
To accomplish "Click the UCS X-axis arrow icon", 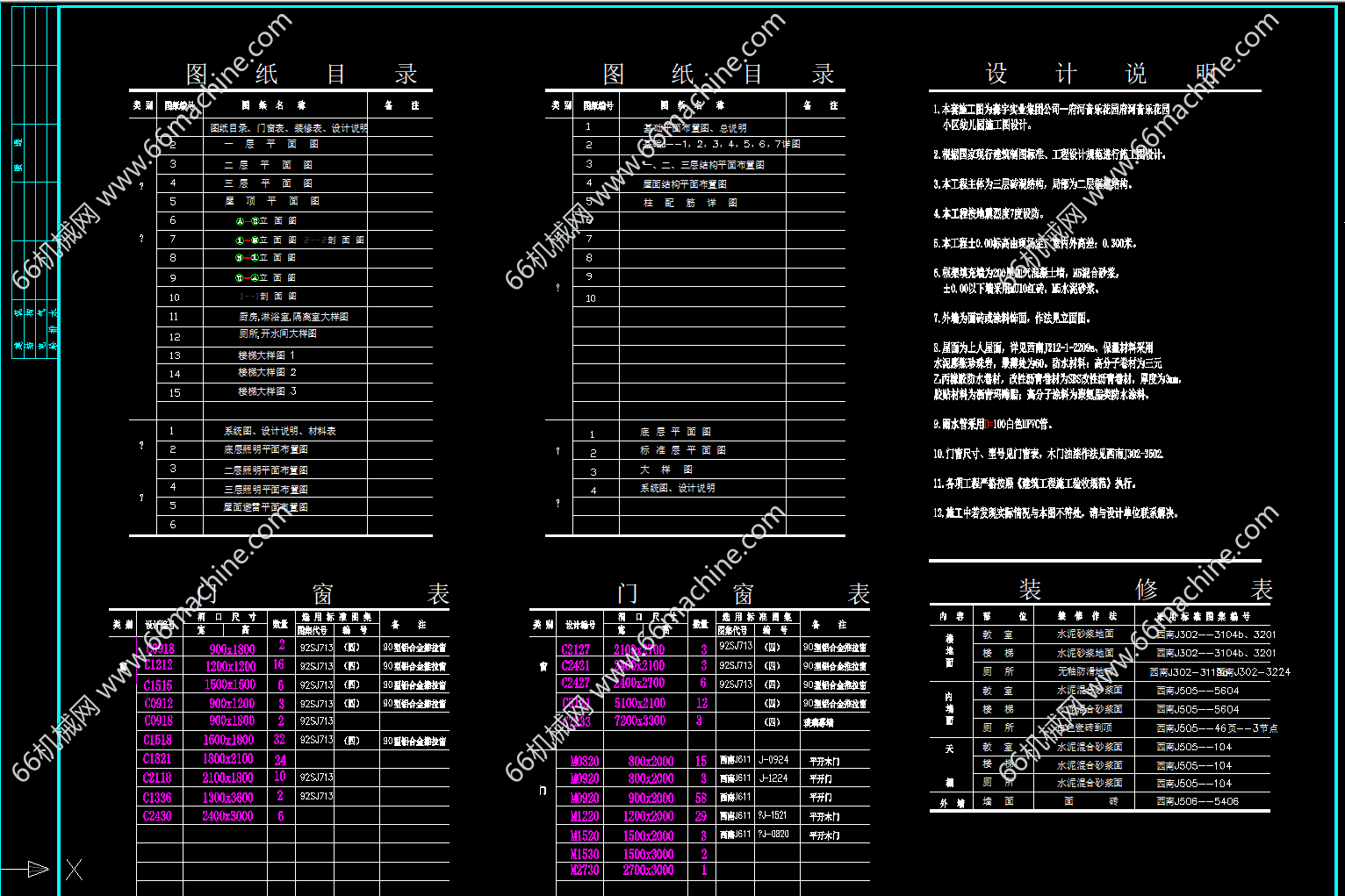I will point(35,869).
